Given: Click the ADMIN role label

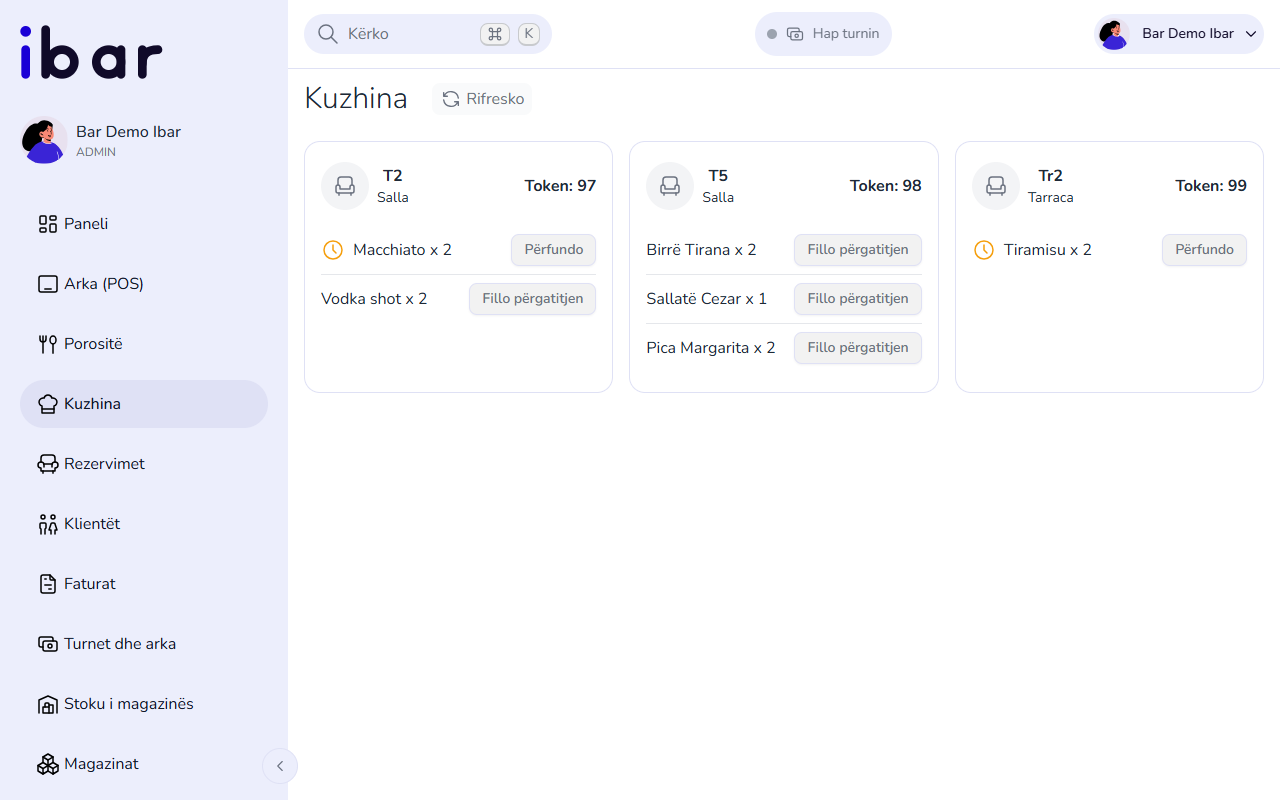Looking at the screenshot, I should coord(96,153).
